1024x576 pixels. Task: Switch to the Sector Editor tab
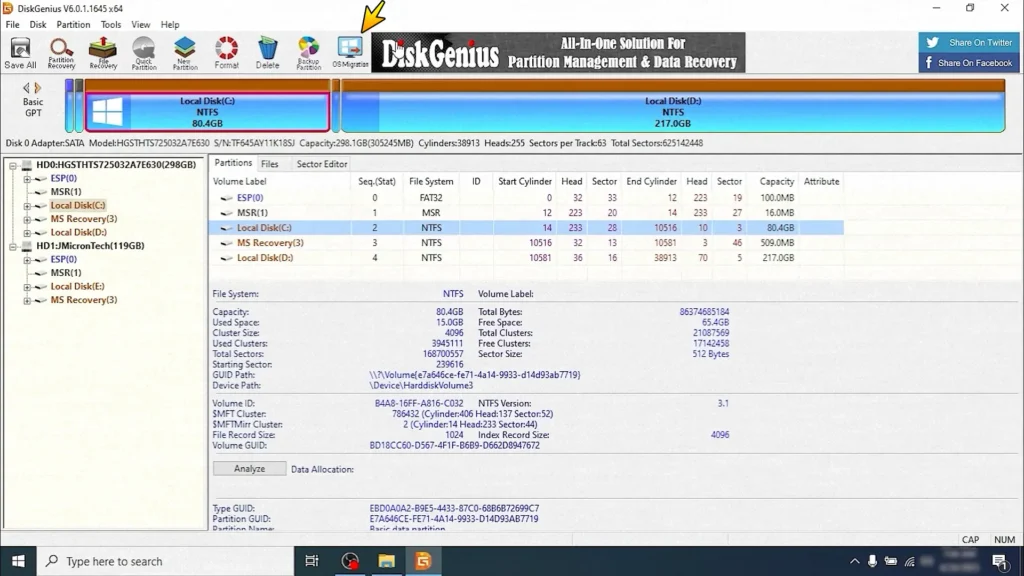click(x=322, y=164)
